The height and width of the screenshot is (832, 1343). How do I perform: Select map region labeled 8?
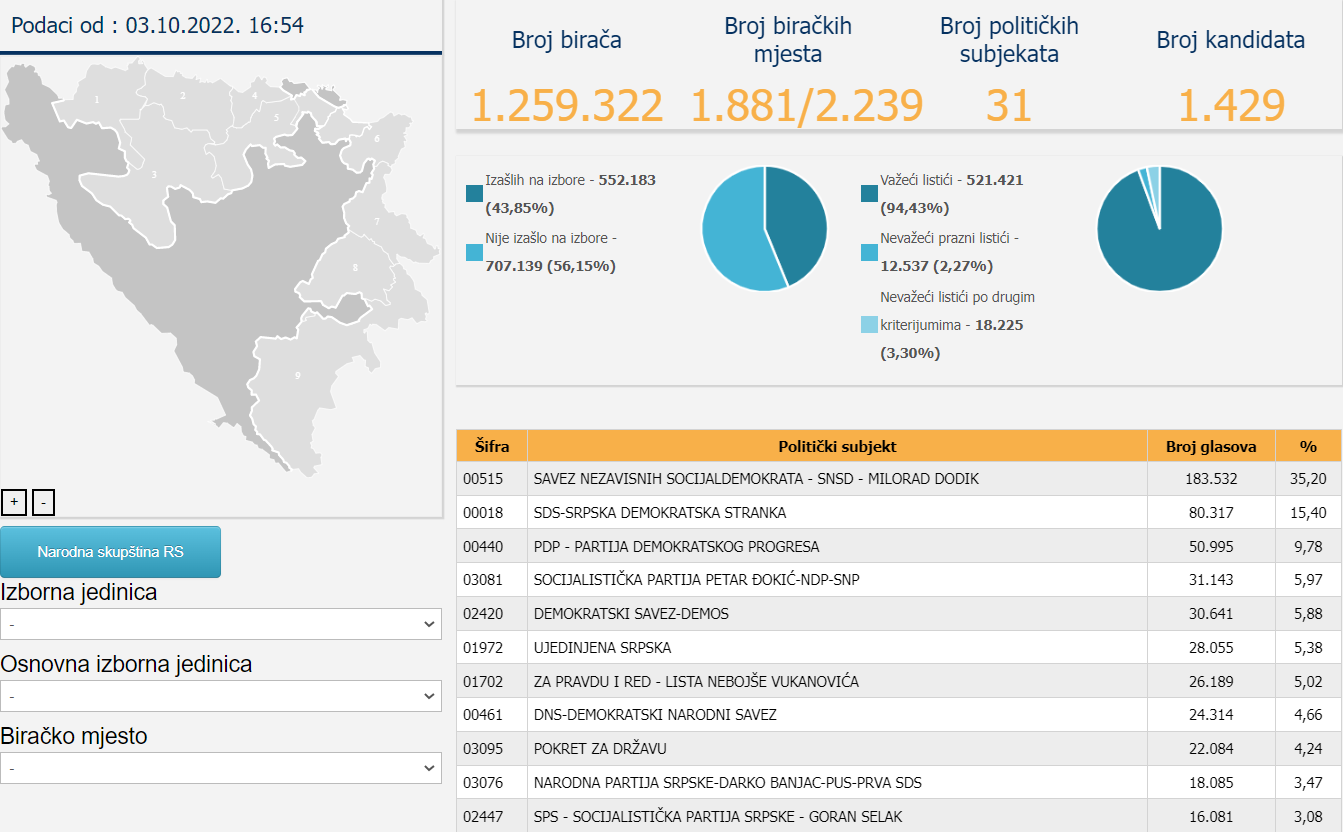pos(355,268)
